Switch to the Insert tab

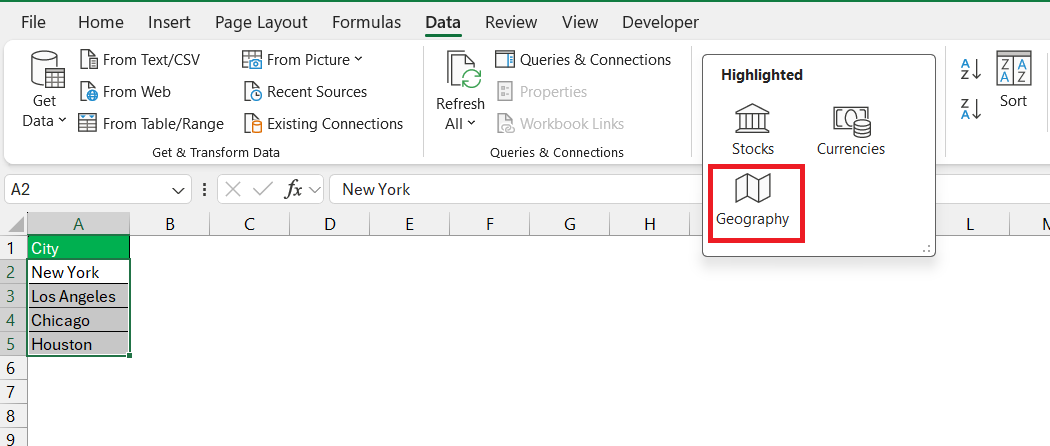coord(169,22)
